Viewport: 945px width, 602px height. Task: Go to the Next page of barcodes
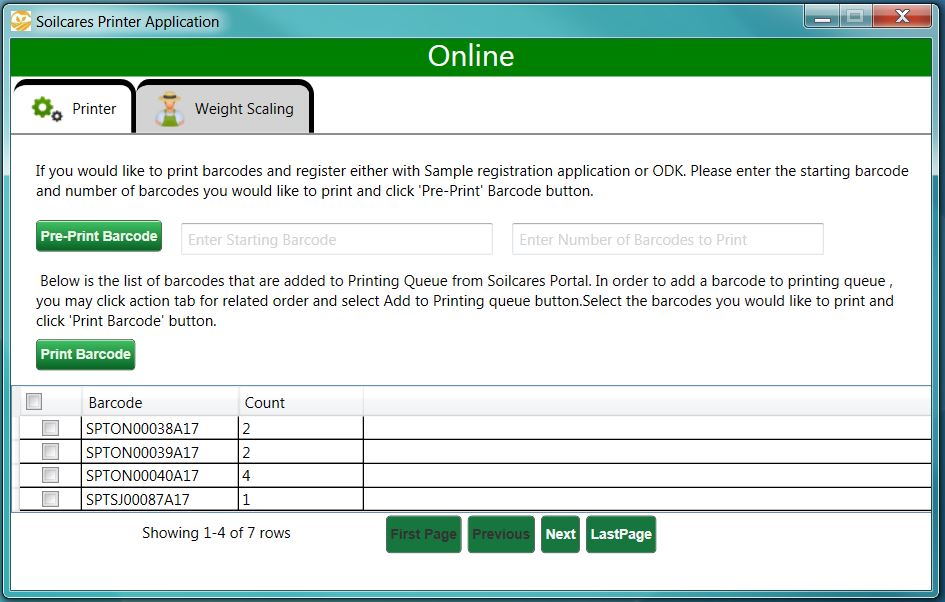coord(560,534)
